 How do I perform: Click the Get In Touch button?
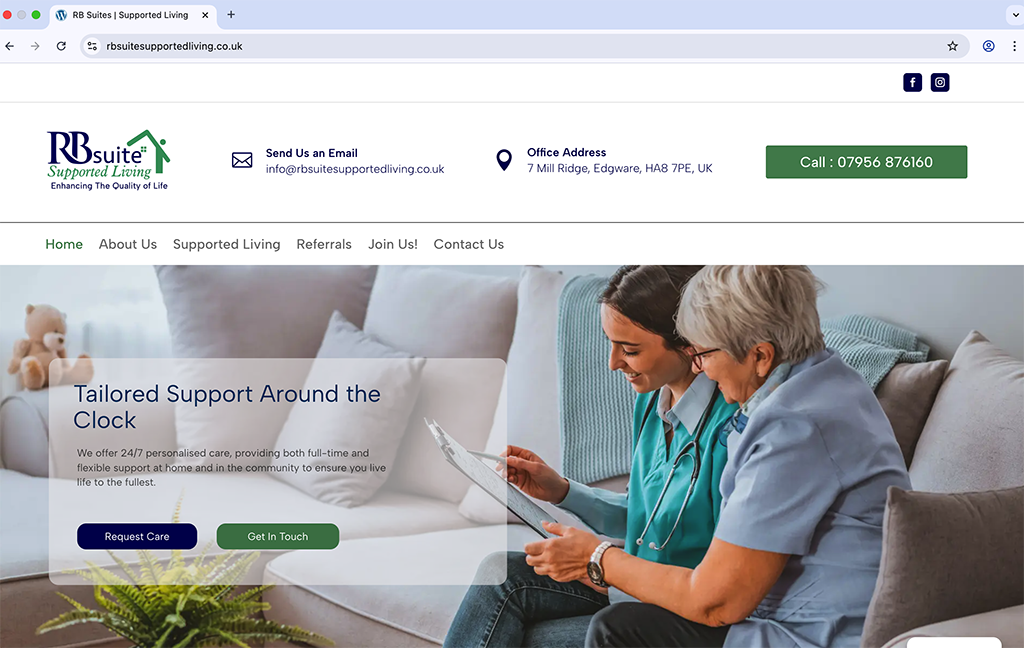point(278,536)
